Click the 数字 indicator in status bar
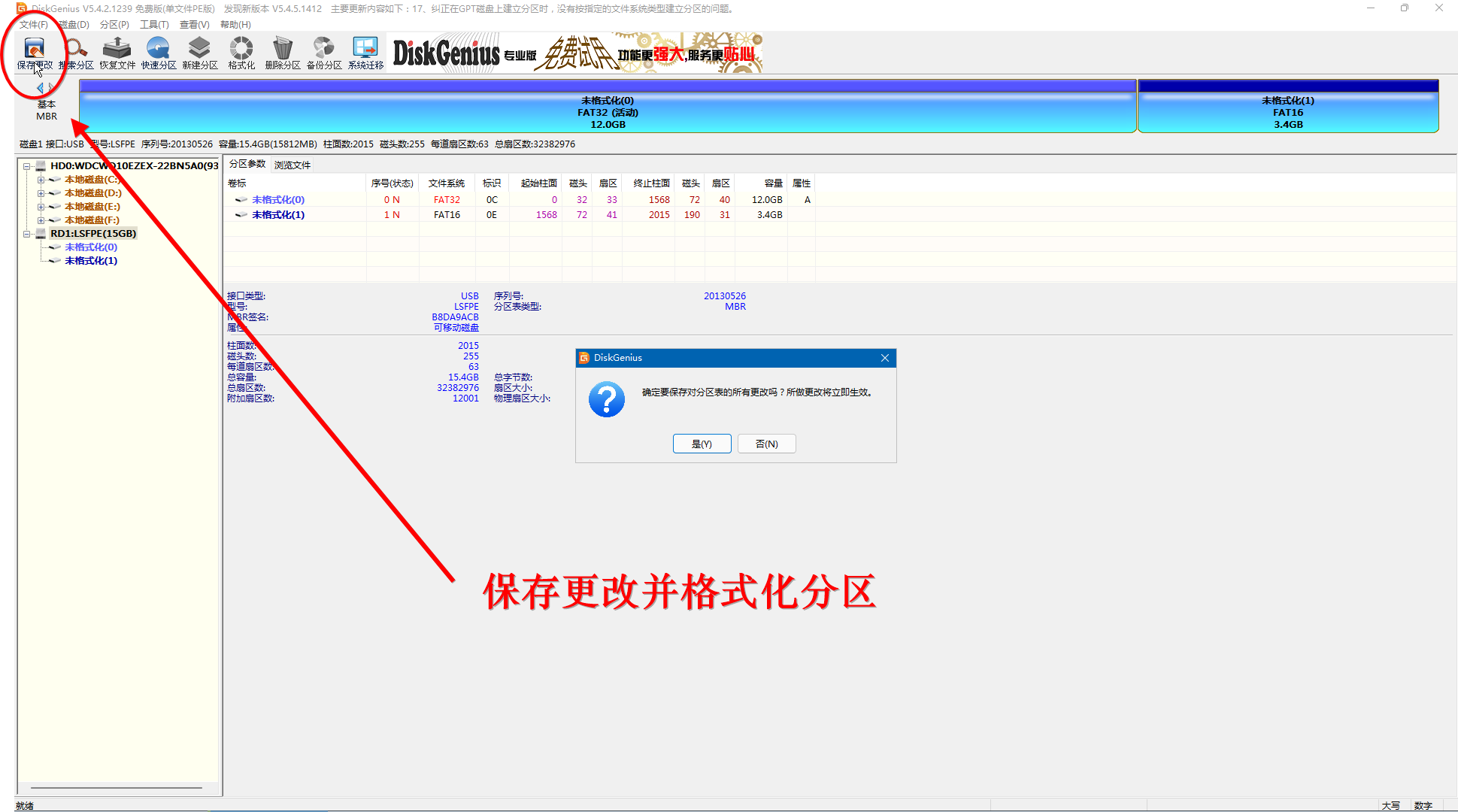 point(1423,805)
